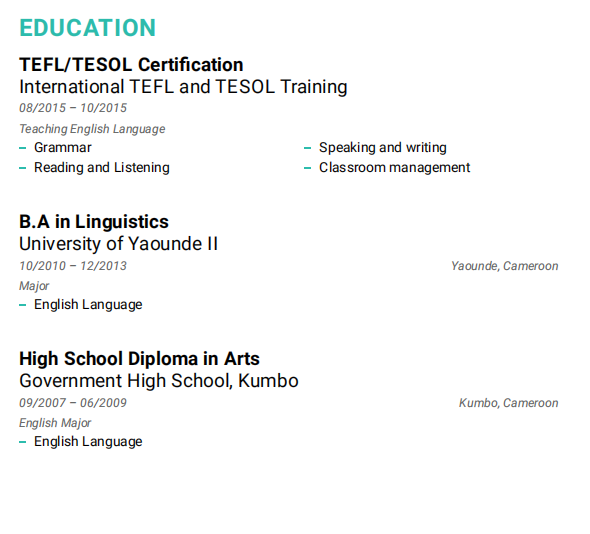Click the 10/2010 – 12/2013 date range
The height and width of the screenshot is (534, 590).
[73, 266]
